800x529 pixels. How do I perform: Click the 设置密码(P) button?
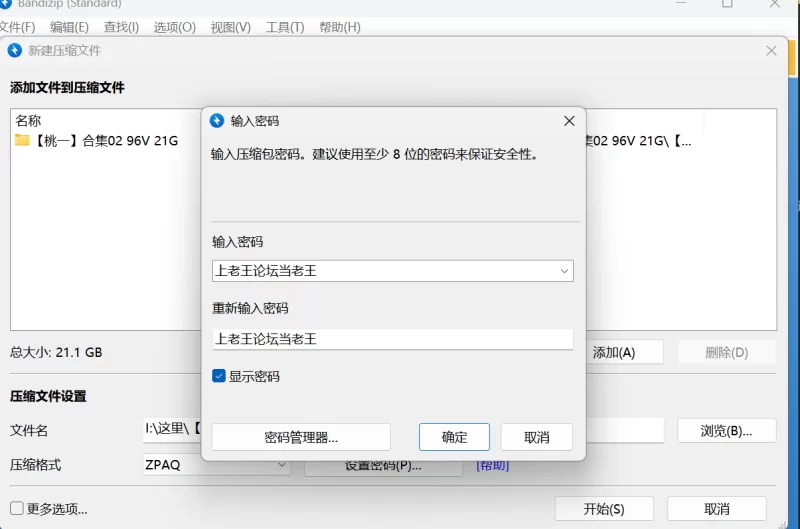click(x=383, y=467)
